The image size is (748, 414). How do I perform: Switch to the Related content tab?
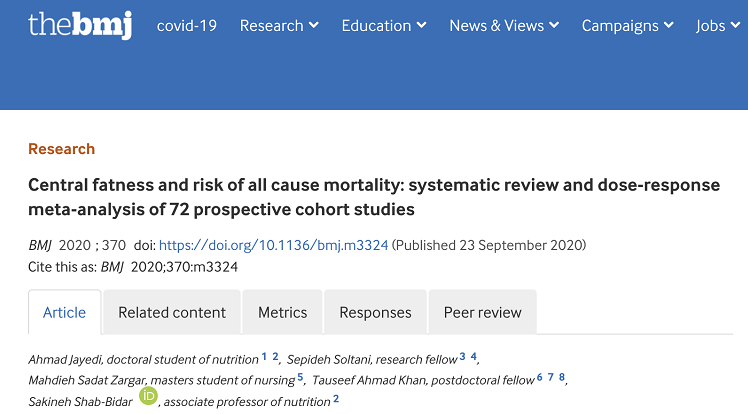pyautogui.click(x=172, y=312)
